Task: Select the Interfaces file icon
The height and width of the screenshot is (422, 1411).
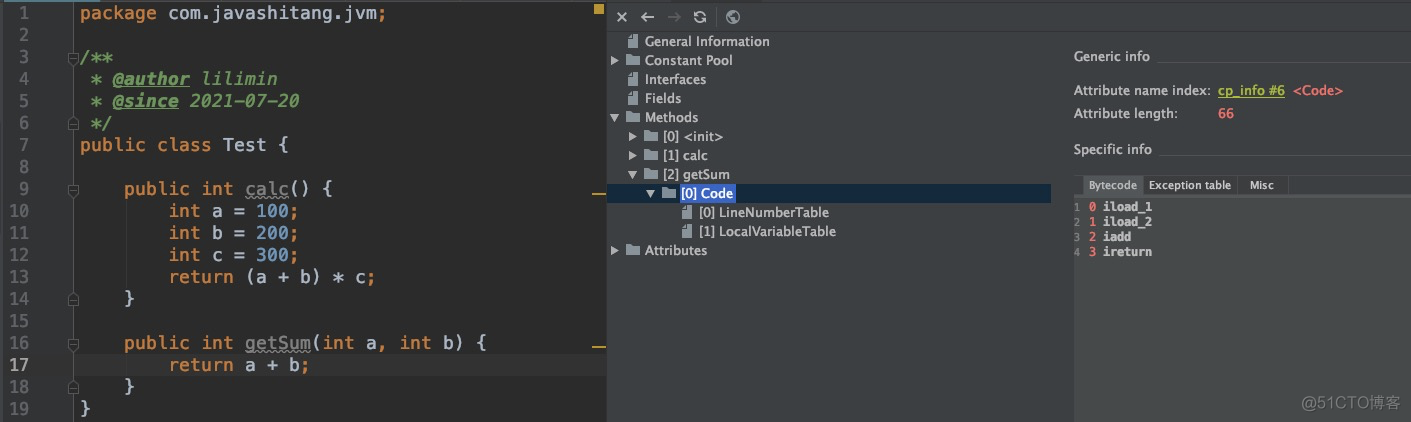Action: click(632, 79)
